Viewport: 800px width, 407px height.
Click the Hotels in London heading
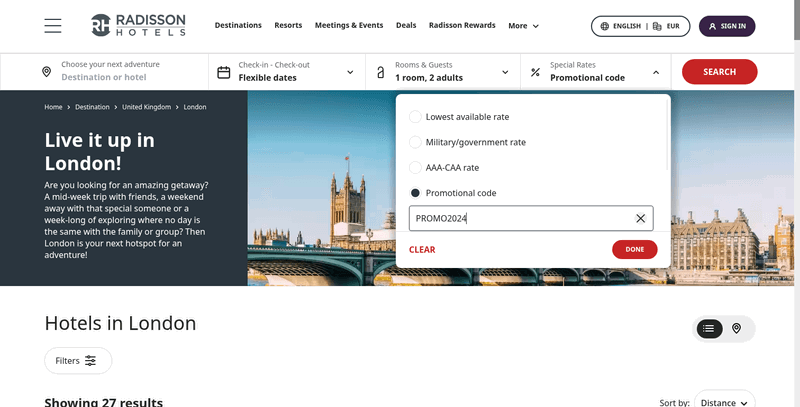(x=120, y=323)
